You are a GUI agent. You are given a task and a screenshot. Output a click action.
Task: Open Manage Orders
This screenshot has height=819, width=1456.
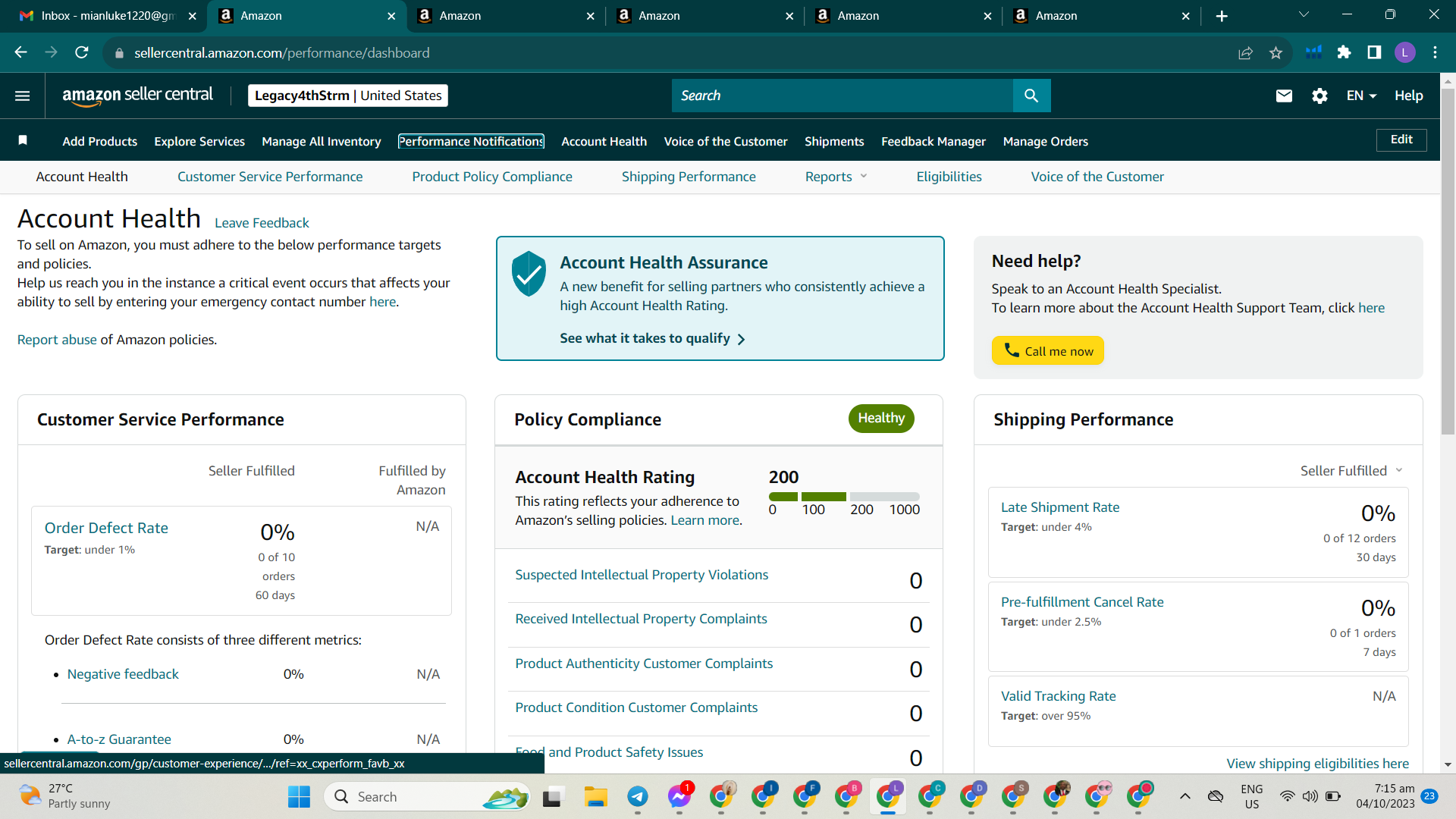1046,142
